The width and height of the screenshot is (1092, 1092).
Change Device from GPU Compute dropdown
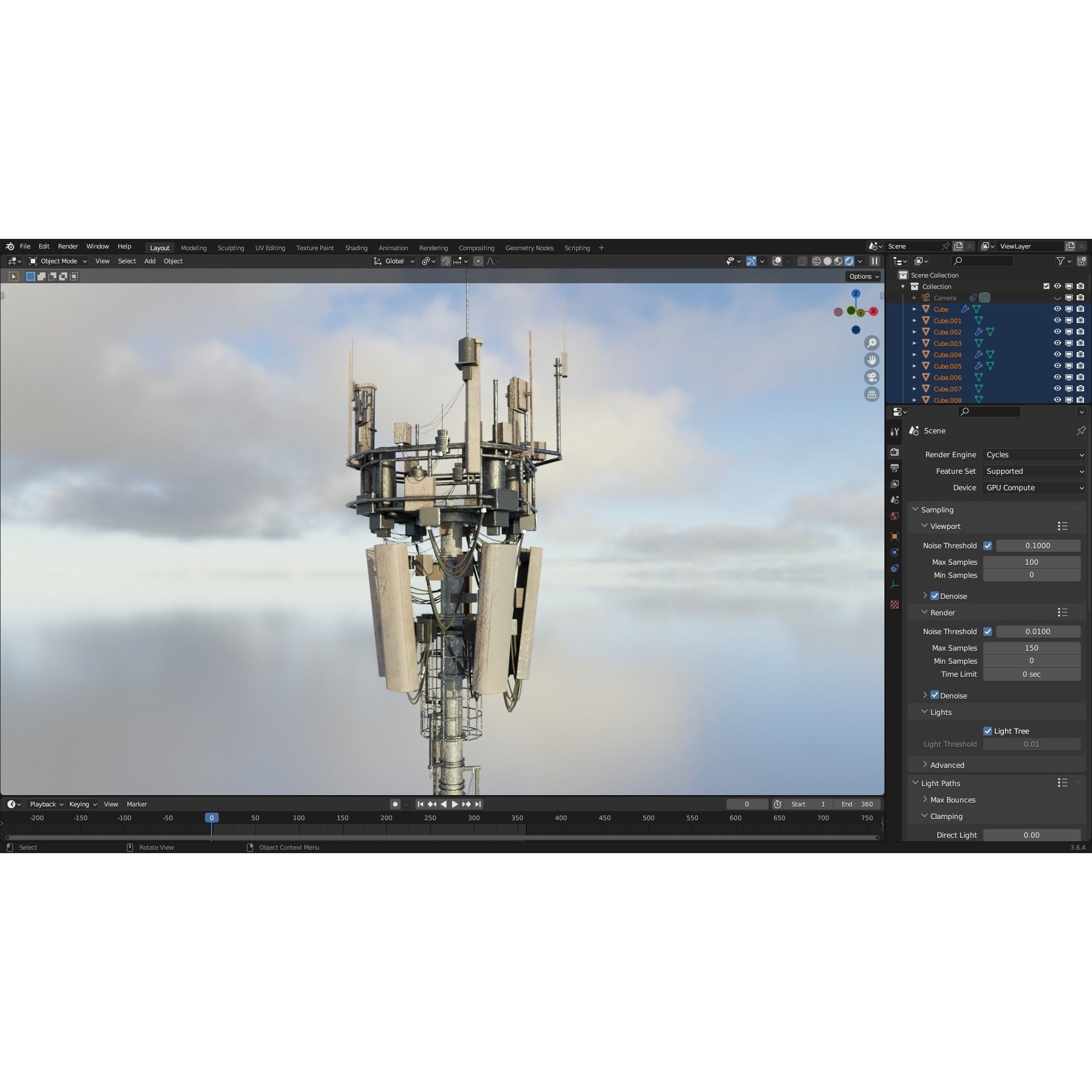tap(1033, 487)
